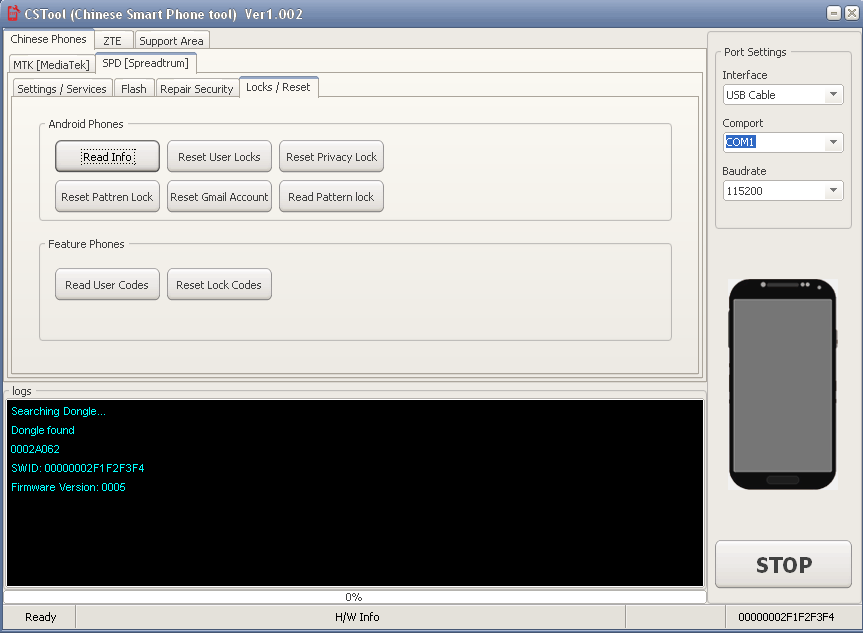Switch to the ZTE tab
The height and width of the screenshot is (633, 863).
[x=112, y=41]
